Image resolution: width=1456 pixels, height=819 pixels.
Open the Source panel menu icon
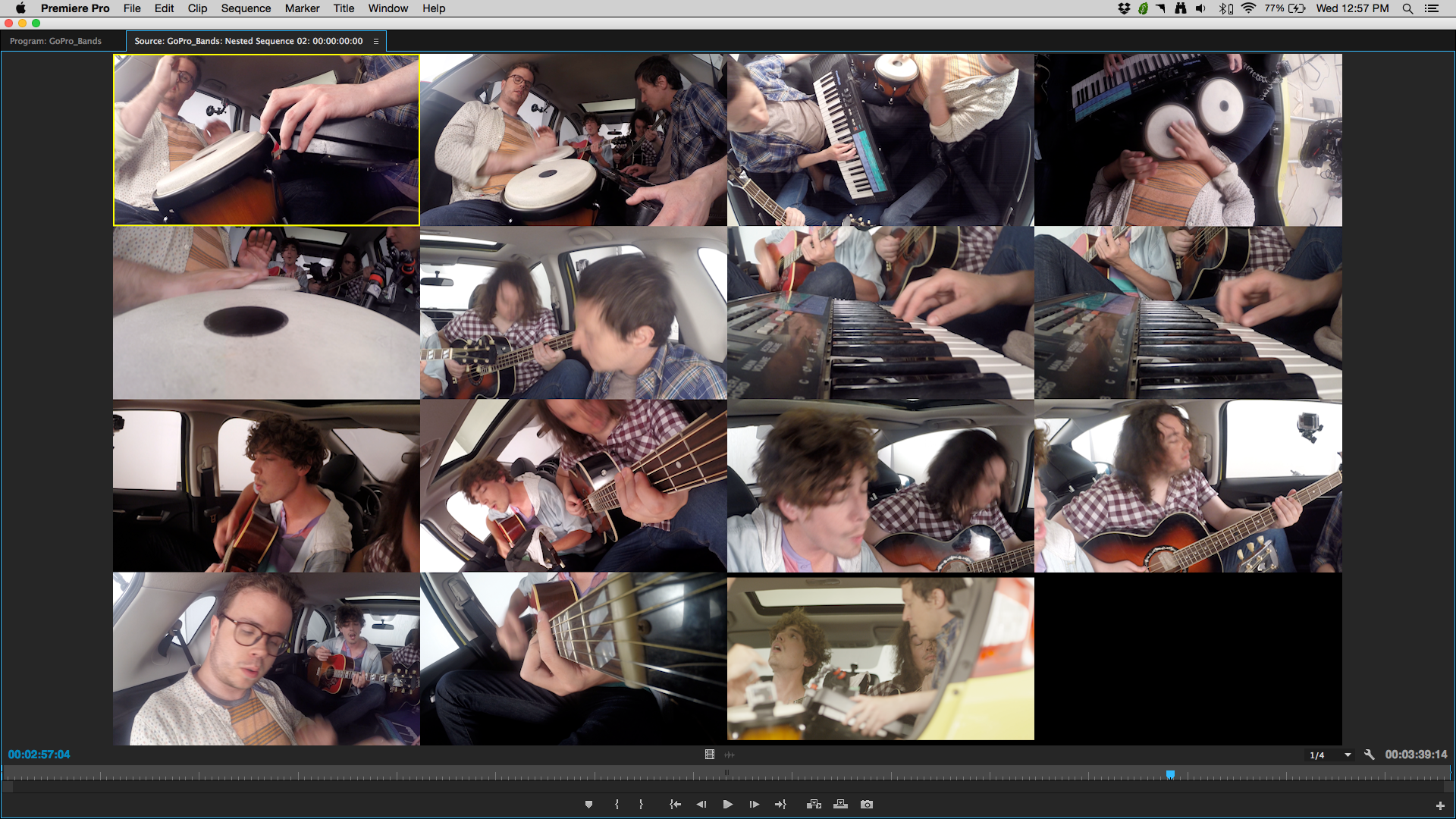pyautogui.click(x=376, y=41)
